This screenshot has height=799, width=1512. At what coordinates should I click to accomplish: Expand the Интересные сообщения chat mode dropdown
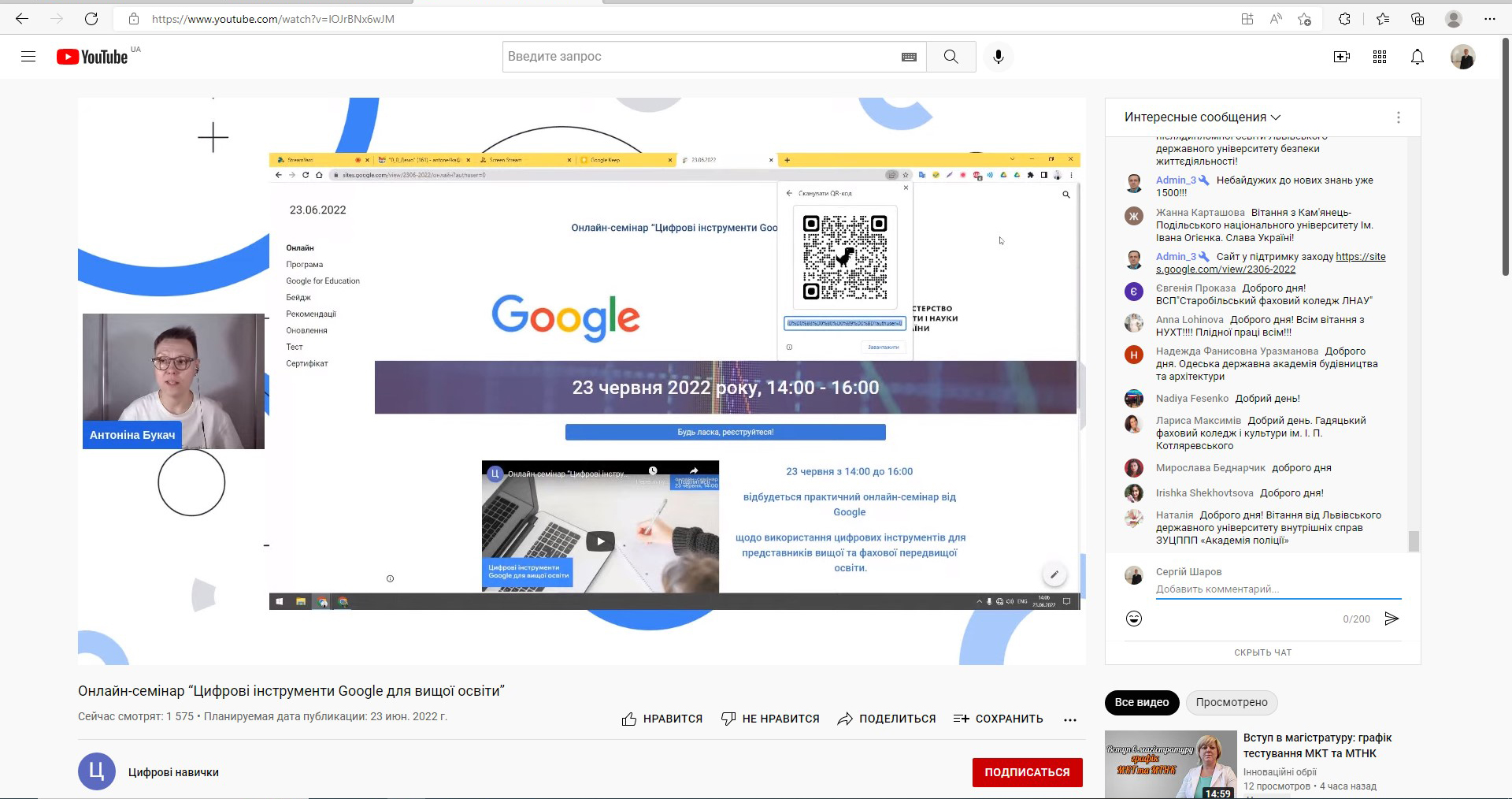[1203, 117]
